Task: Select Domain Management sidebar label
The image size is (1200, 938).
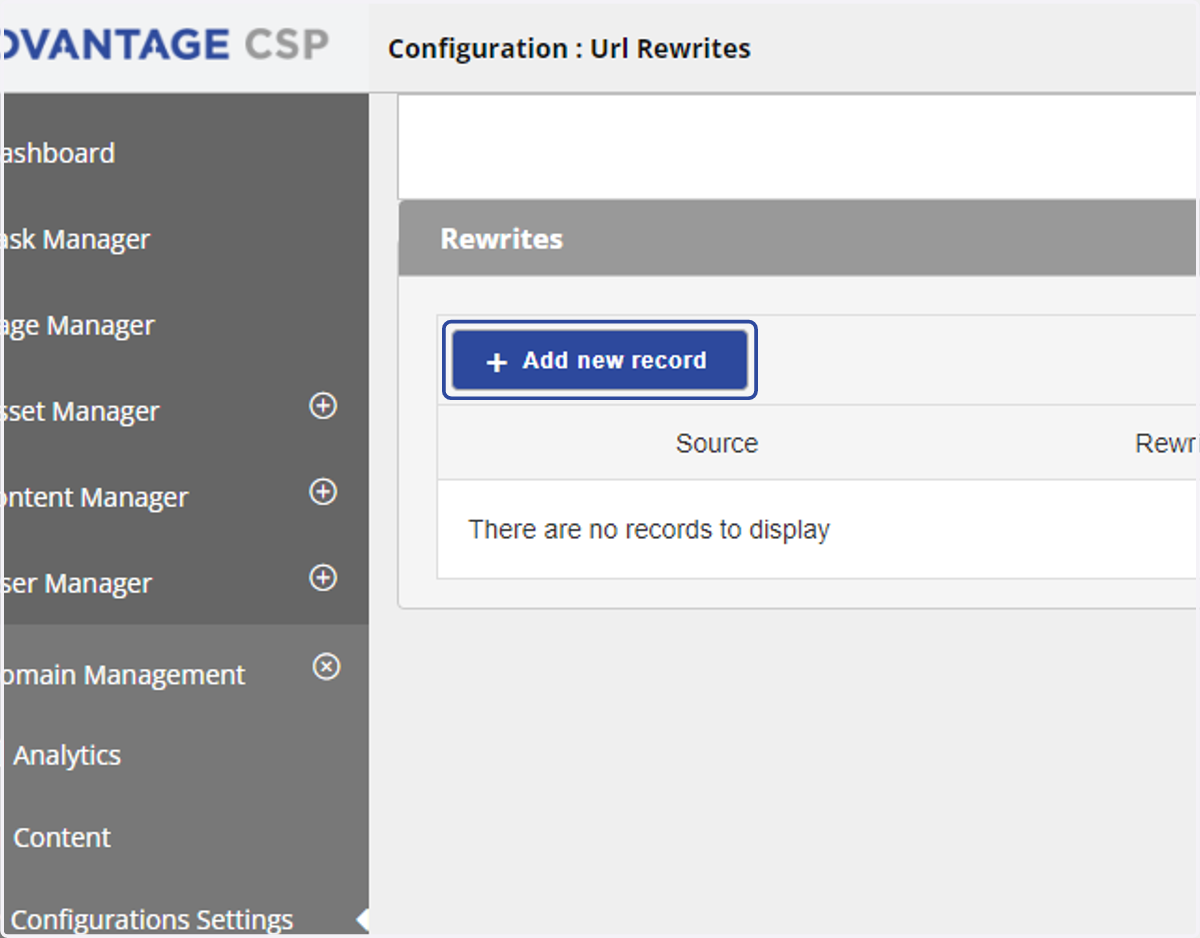Action: click(122, 675)
